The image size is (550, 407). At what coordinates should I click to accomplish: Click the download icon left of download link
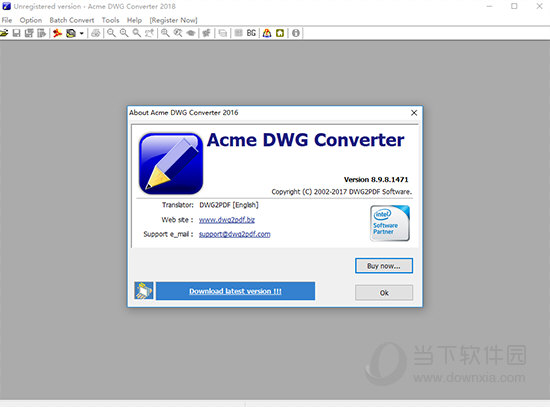click(144, 291)
